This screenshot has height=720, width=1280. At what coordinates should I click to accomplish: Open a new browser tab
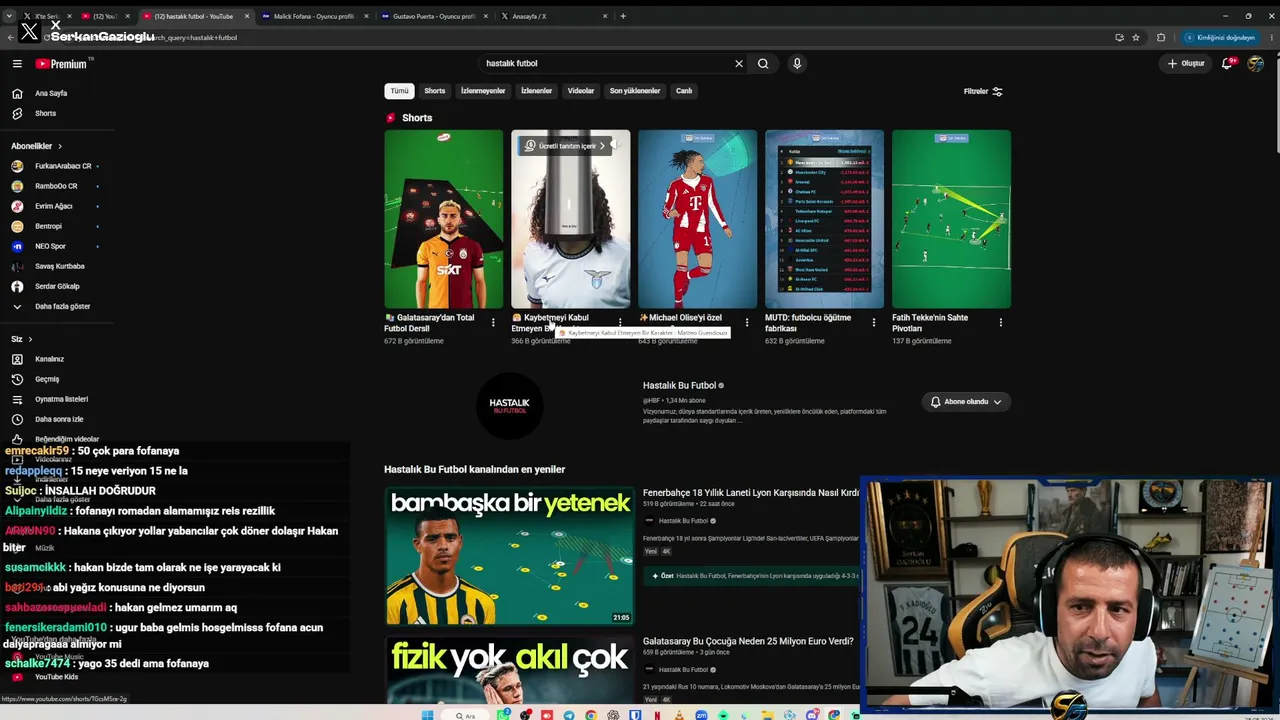click(x=623, y=16)
